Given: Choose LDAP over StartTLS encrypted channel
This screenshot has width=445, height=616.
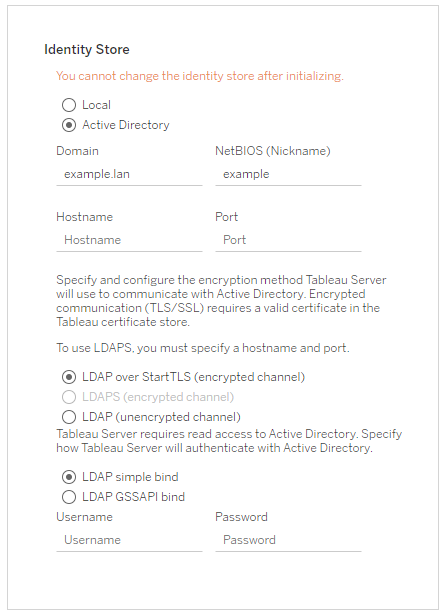Looking at the screenshot, I should click(69, 377).
